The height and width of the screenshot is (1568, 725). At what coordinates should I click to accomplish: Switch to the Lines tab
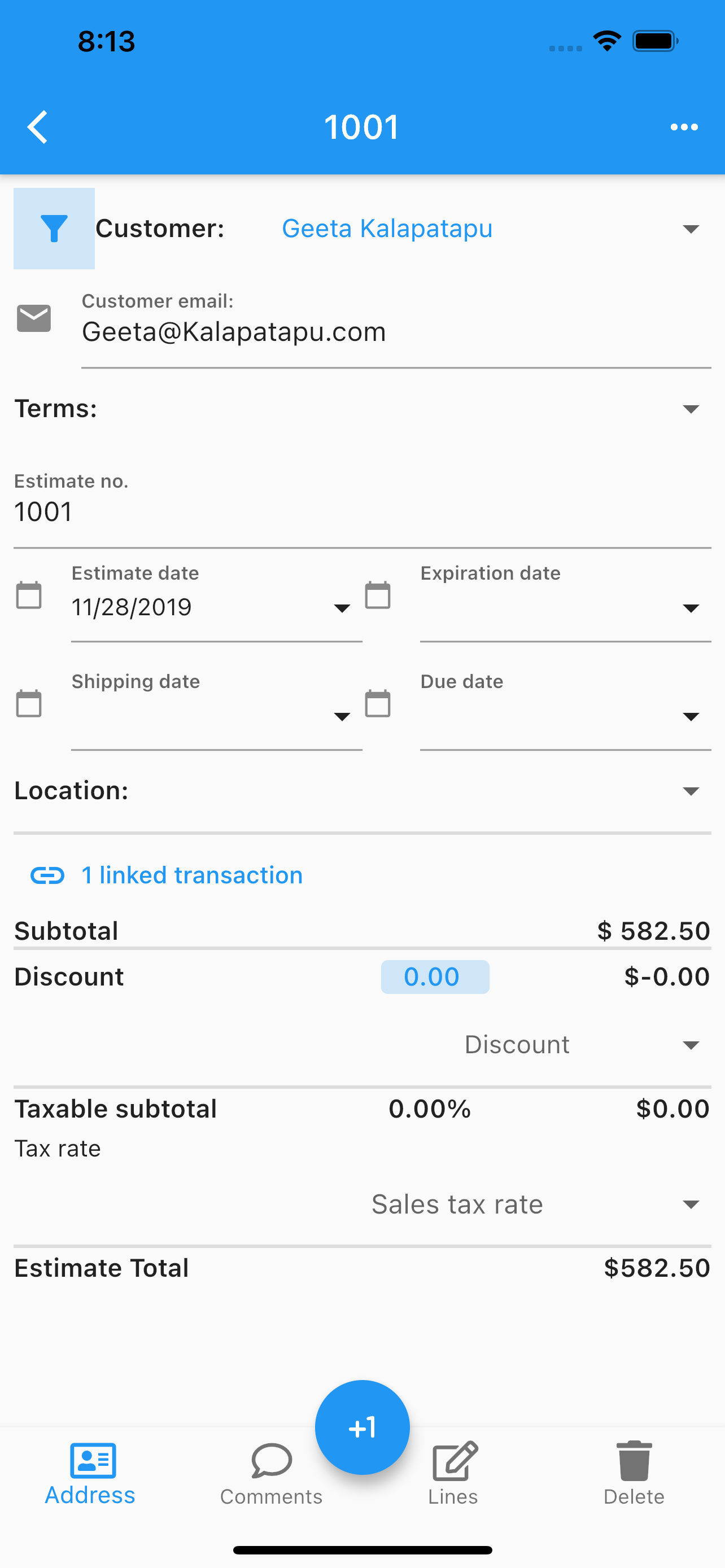453,1473
